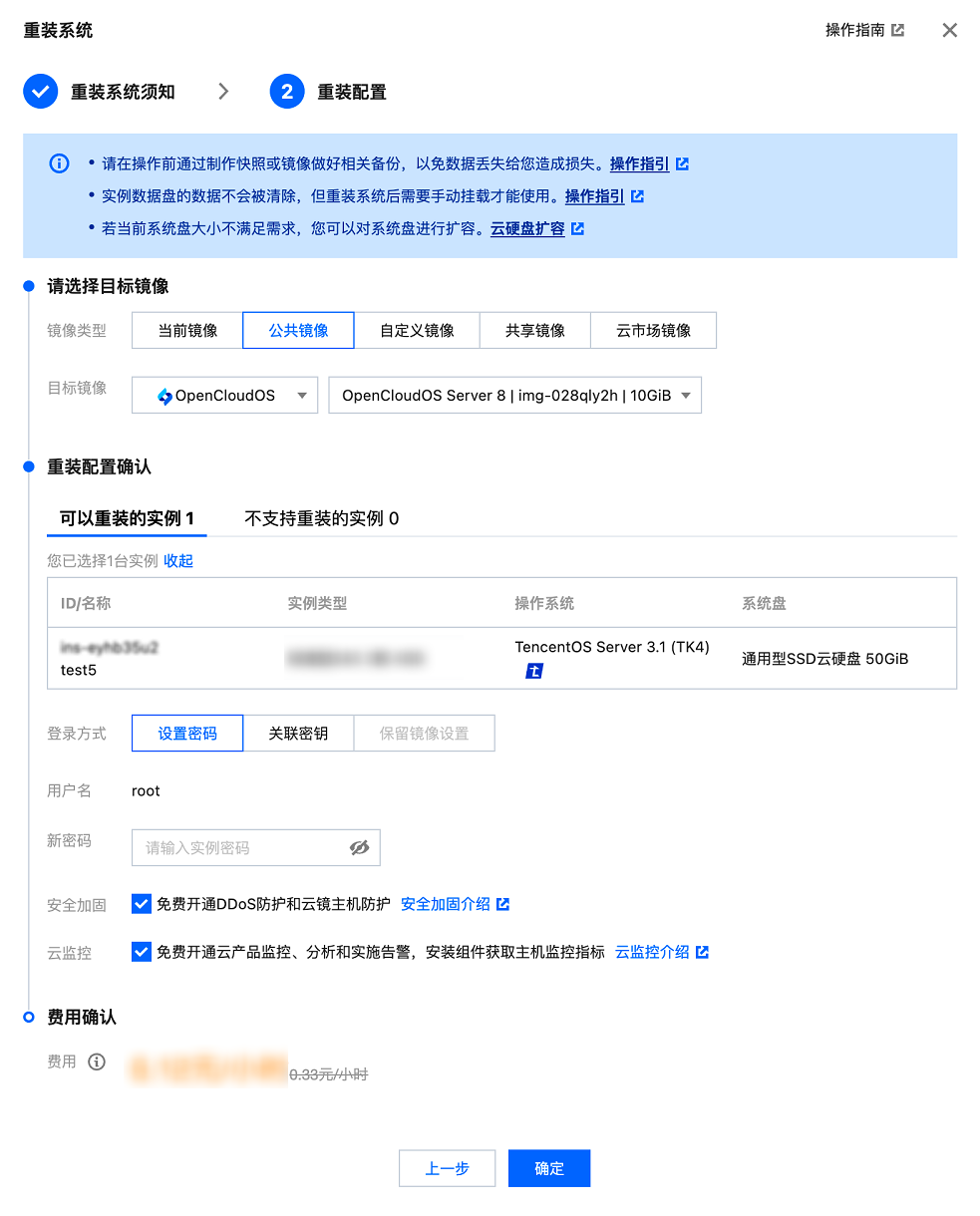The width and height of the screenshot is (980, 1216).
Task: Click the 费用 info icon
Action: [97, 1063]
